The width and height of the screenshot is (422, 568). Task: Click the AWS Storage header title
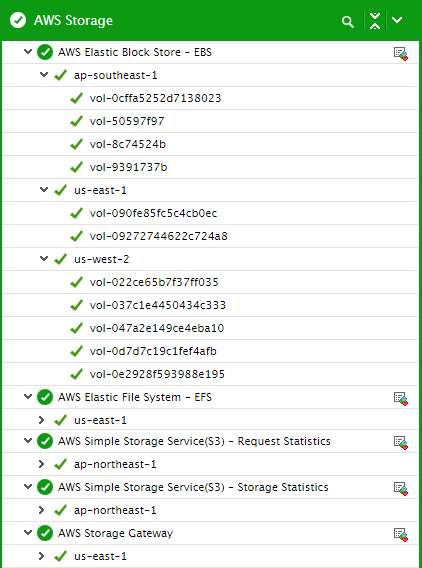click(x=73, y=21)
